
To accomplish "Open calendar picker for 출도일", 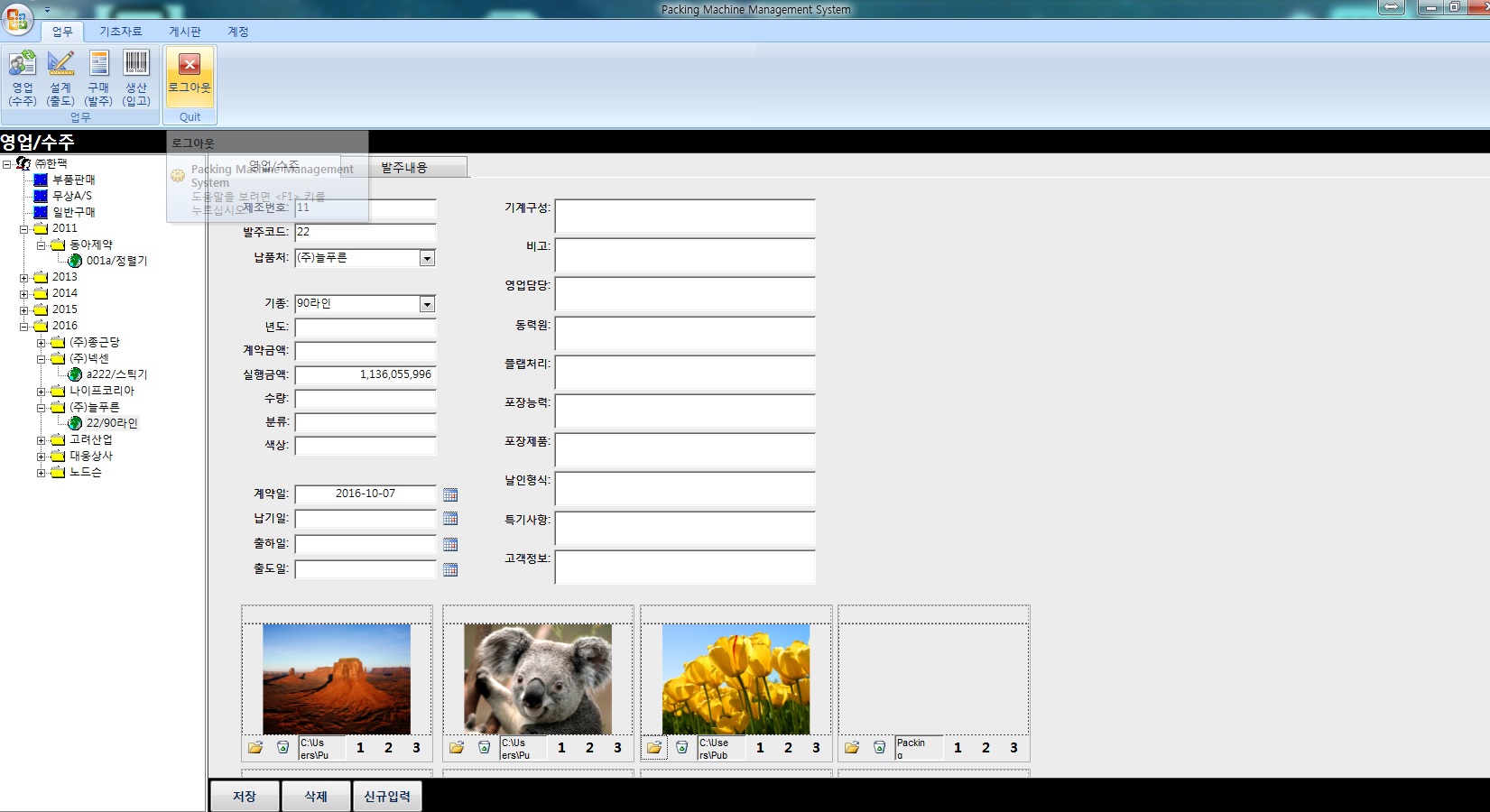I will [x=450, y=569].
